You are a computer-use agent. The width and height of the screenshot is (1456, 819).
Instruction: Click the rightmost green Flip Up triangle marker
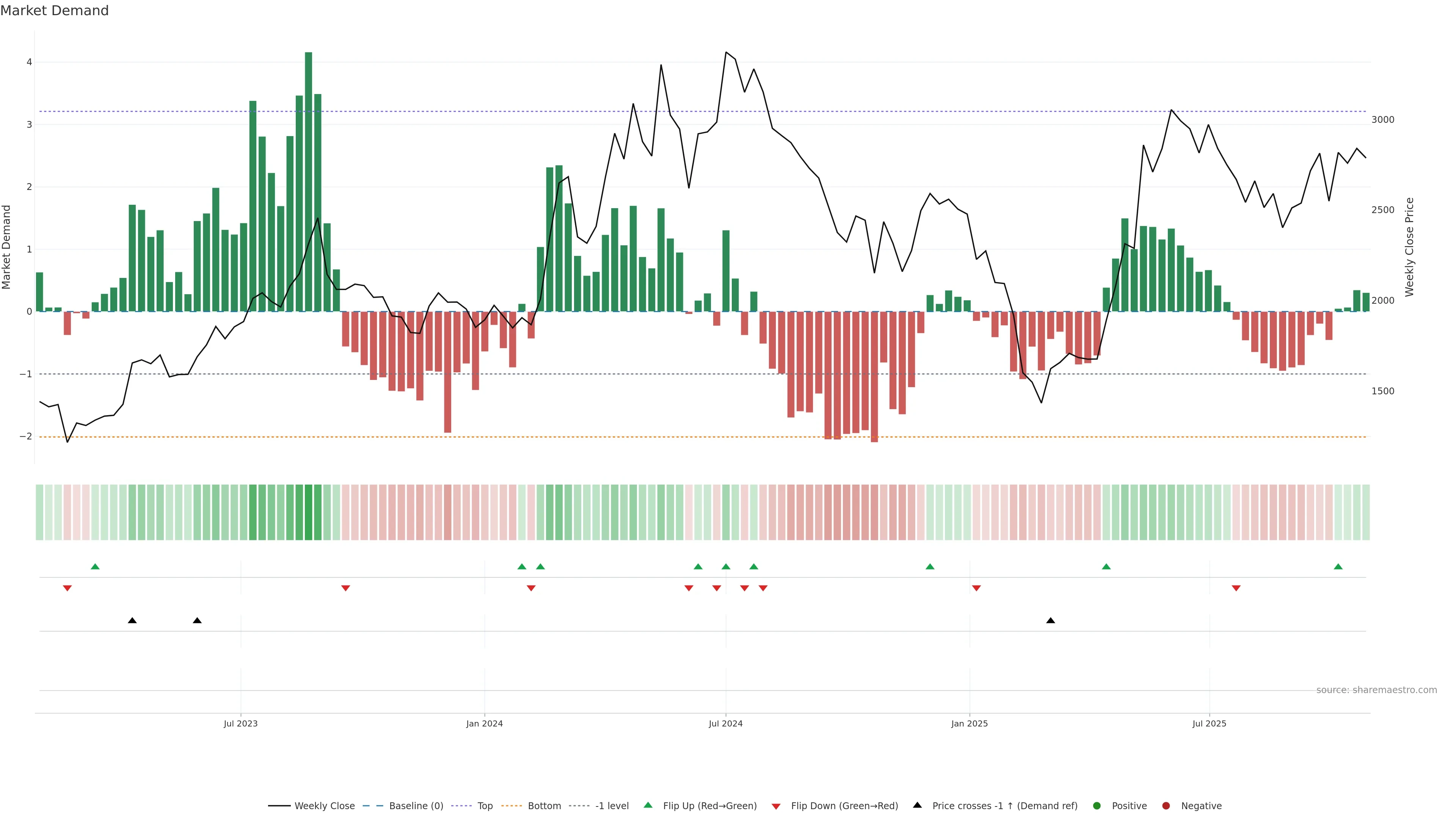click(x=1338, y=566)
